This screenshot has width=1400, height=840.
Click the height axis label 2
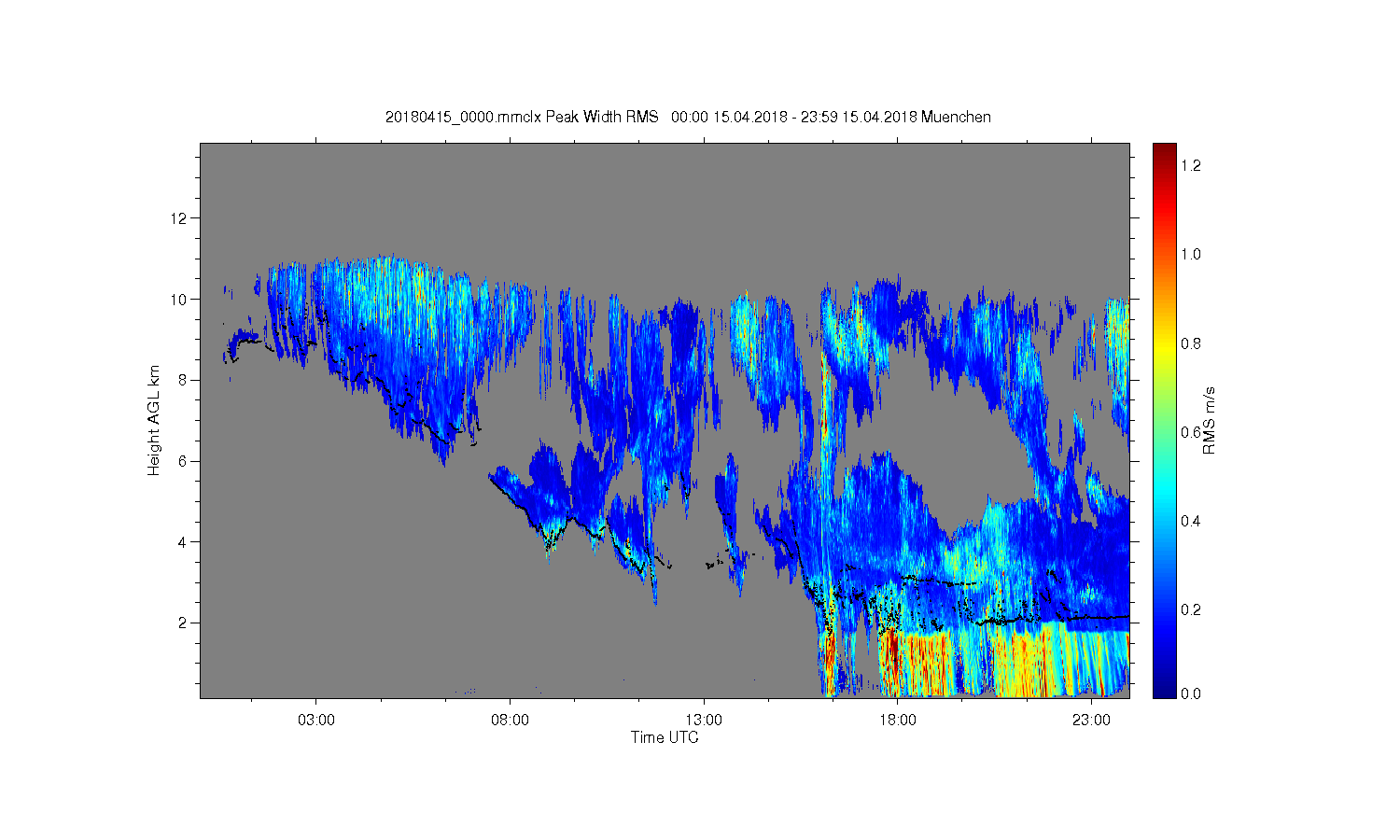[x=184, y=623]
